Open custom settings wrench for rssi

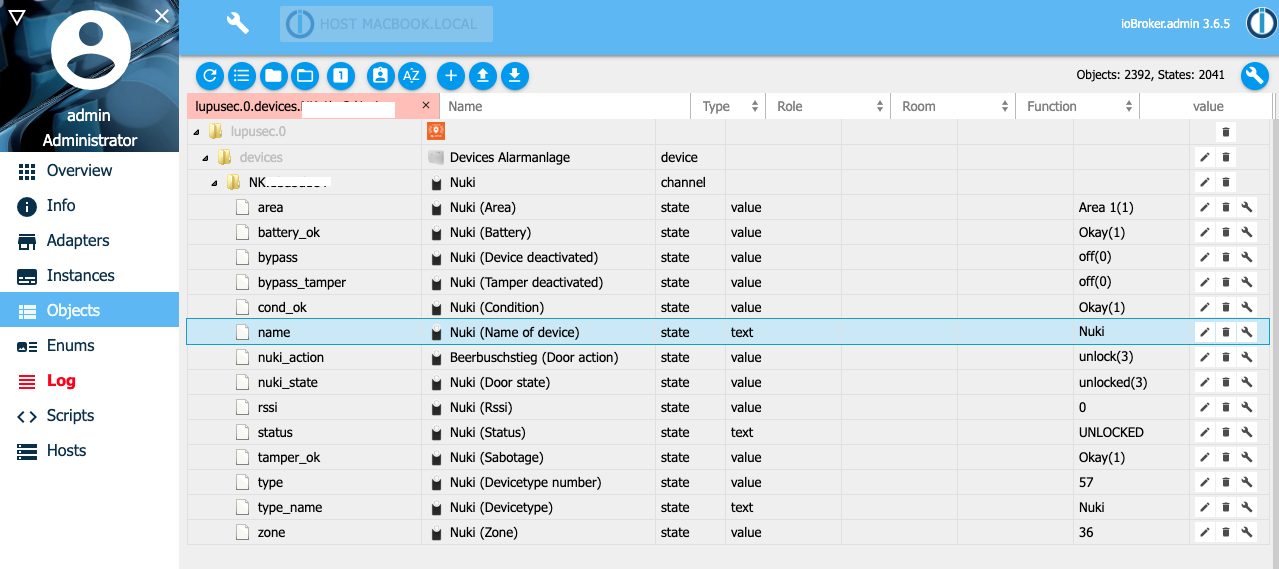1247,407
